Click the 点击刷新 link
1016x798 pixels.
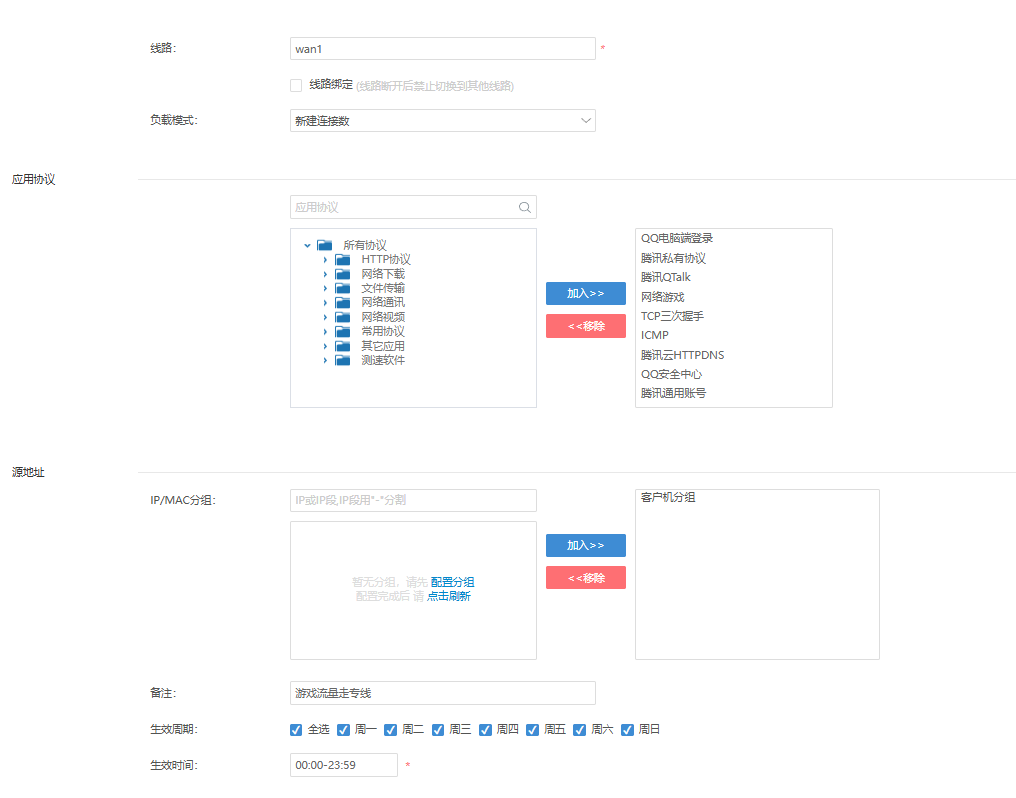[x=448, y=596]
